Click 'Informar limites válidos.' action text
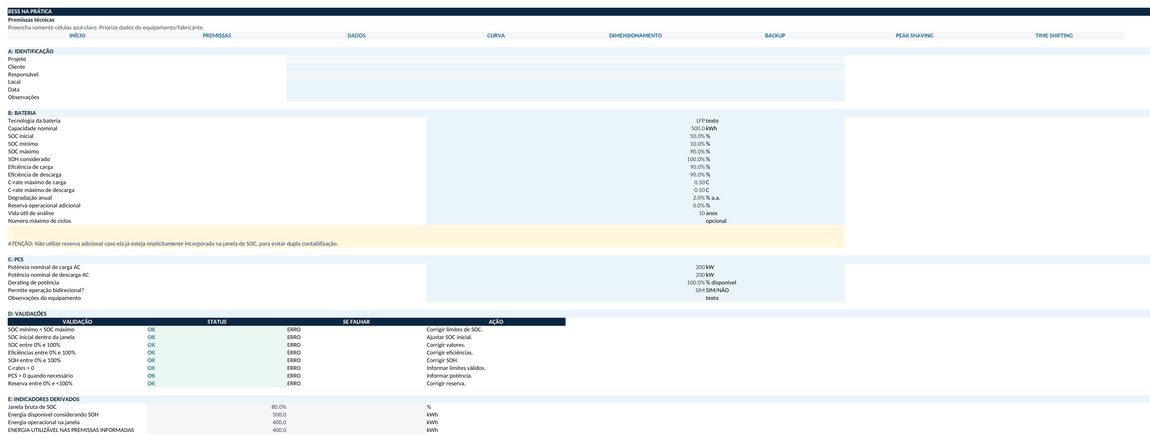Screen dimensions: 1150x440 click(x=455, y=368)
